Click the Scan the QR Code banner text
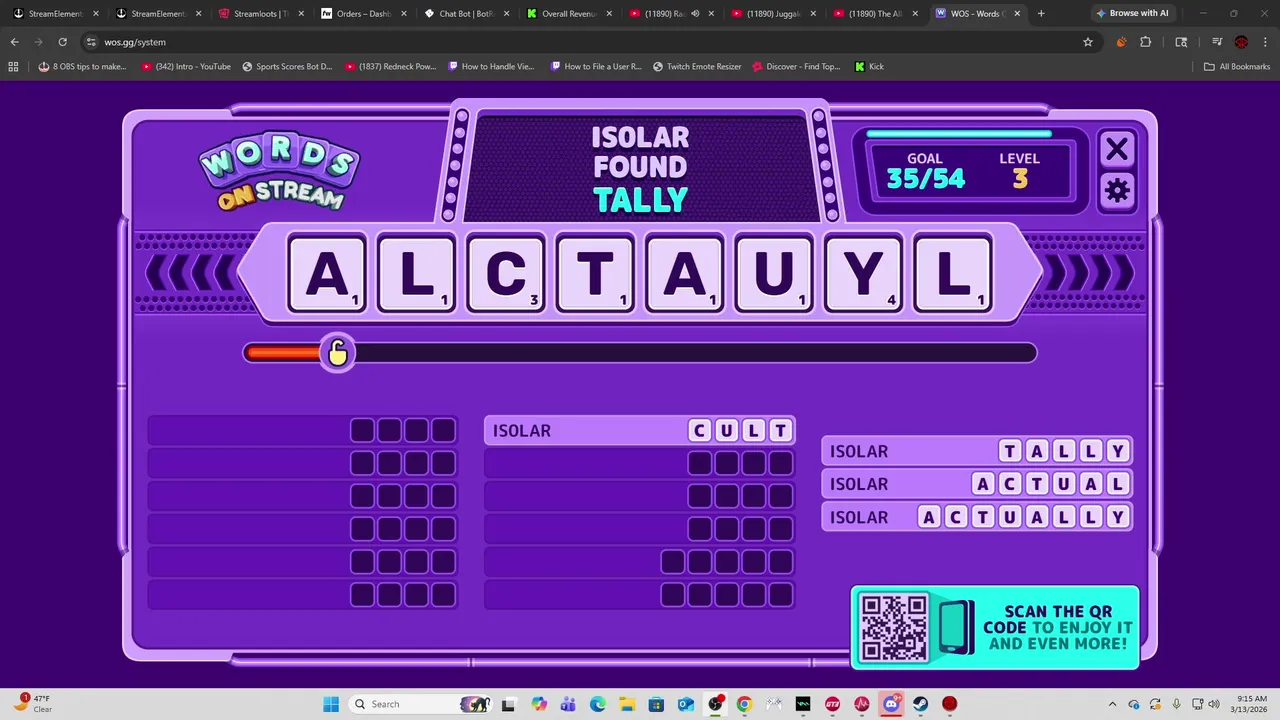This screenshot has height=720, width=1280. [1058, 628]
